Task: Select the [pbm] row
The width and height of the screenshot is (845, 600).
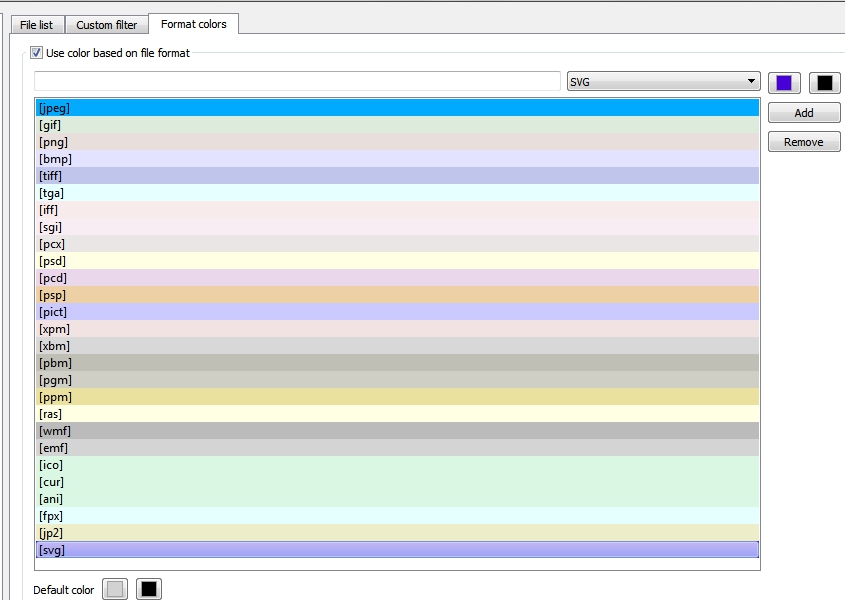Action: tap(397, 363)
